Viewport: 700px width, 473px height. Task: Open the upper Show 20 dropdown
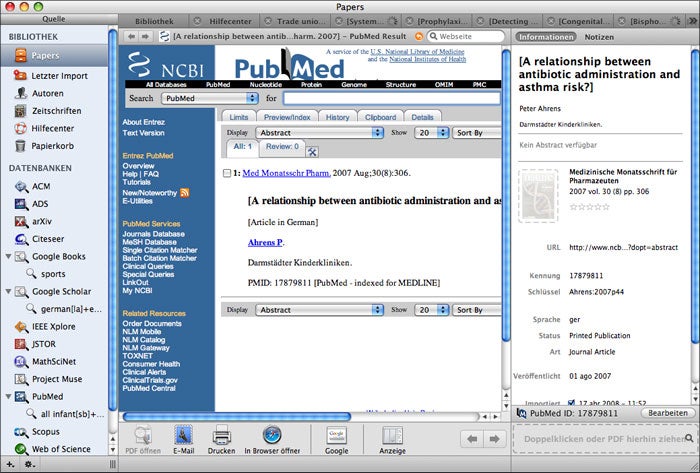click(x=431, y=133)
